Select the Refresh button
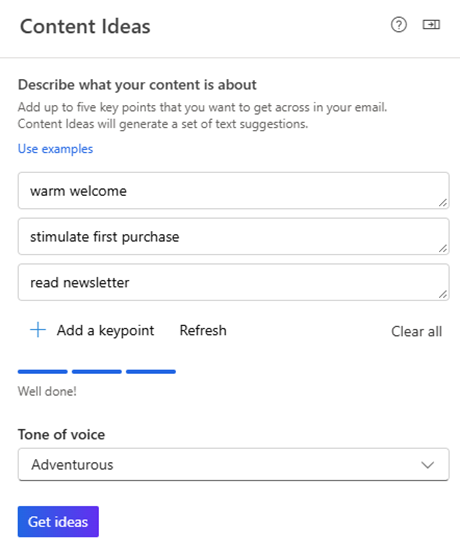The image size is (460, 556). click(x=203, y=330)
